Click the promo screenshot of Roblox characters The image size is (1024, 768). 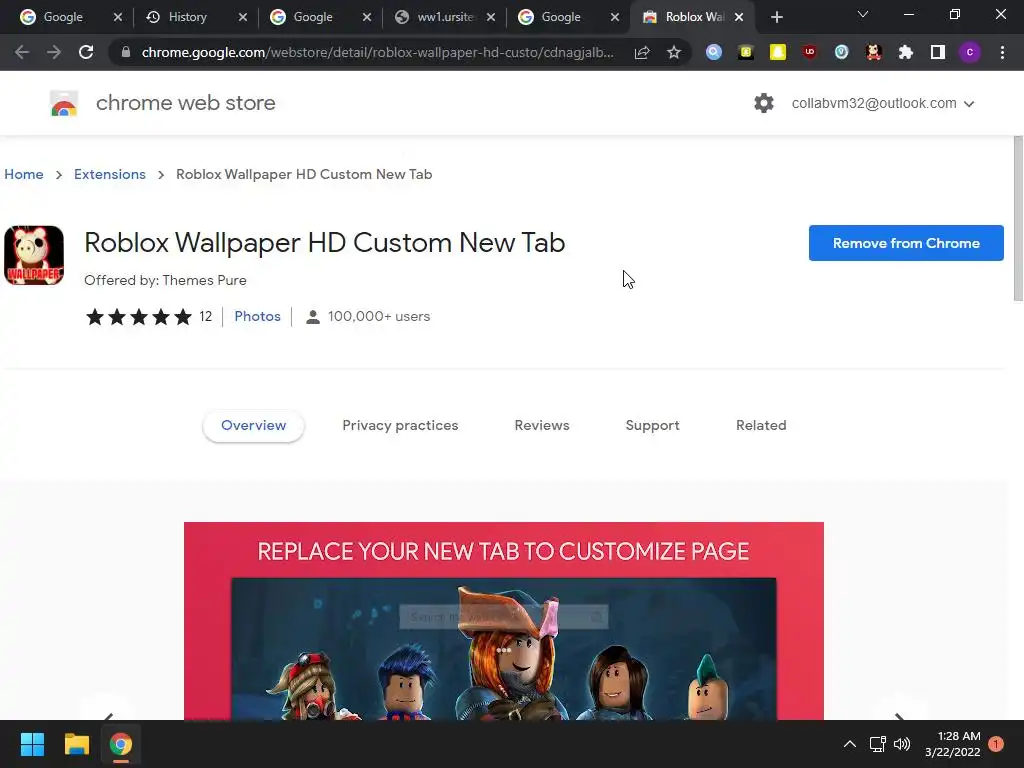pyautogui.click(x=504, y=621)
